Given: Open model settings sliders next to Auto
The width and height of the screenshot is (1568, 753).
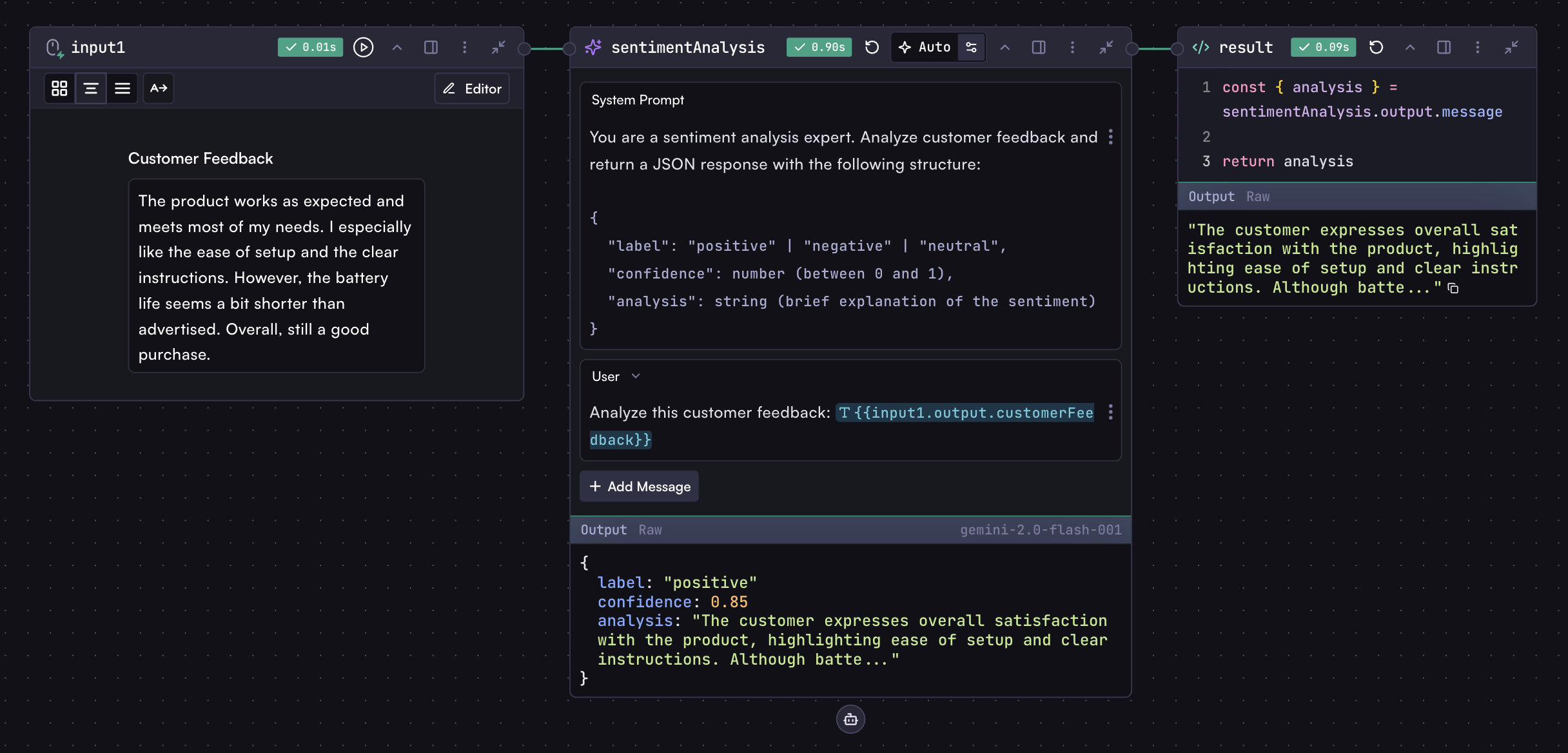Looking at the screenshot, I should click(971, 47).
